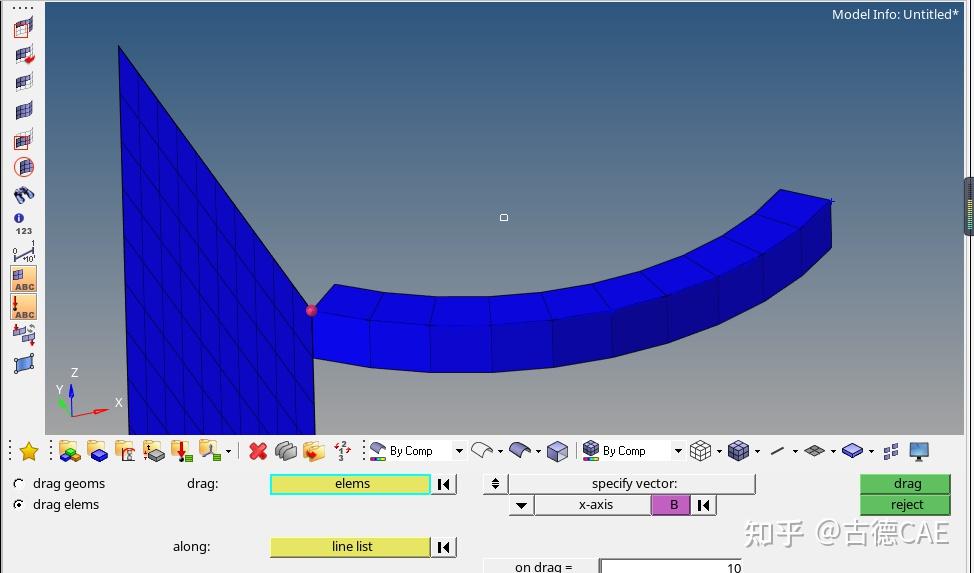Select the drag elems radio button

[19, 505]
